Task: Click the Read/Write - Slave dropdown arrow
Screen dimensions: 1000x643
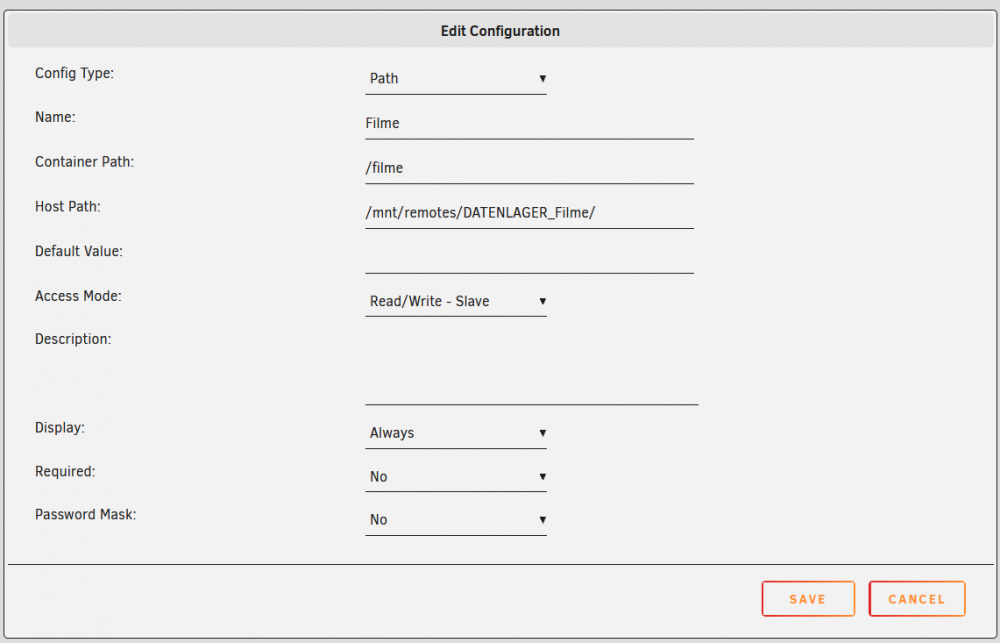Action: pyautogui.click(x=542, y=301)
